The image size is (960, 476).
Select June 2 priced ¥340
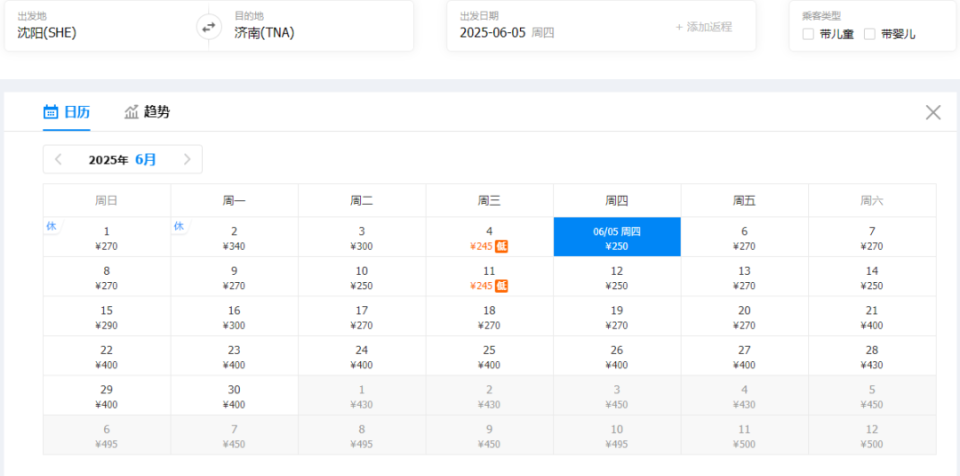coord(234,237)
